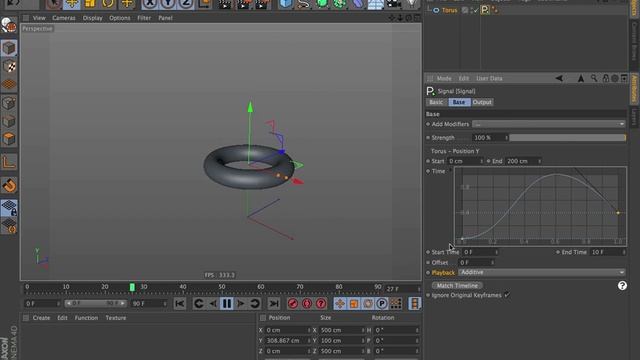
Task: Step the Start Time spinner arrows
Action: (x=496, y=252)
